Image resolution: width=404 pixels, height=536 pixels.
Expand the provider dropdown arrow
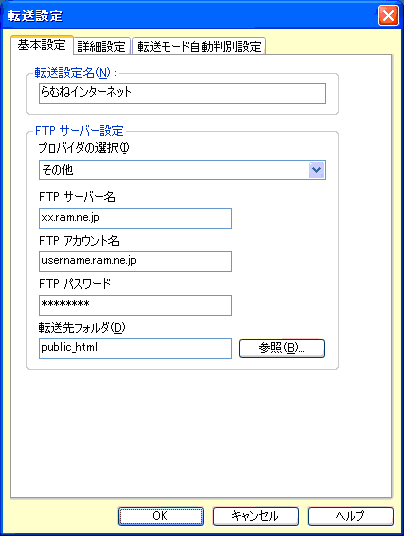pyautogui.click(x=316, y=170)
